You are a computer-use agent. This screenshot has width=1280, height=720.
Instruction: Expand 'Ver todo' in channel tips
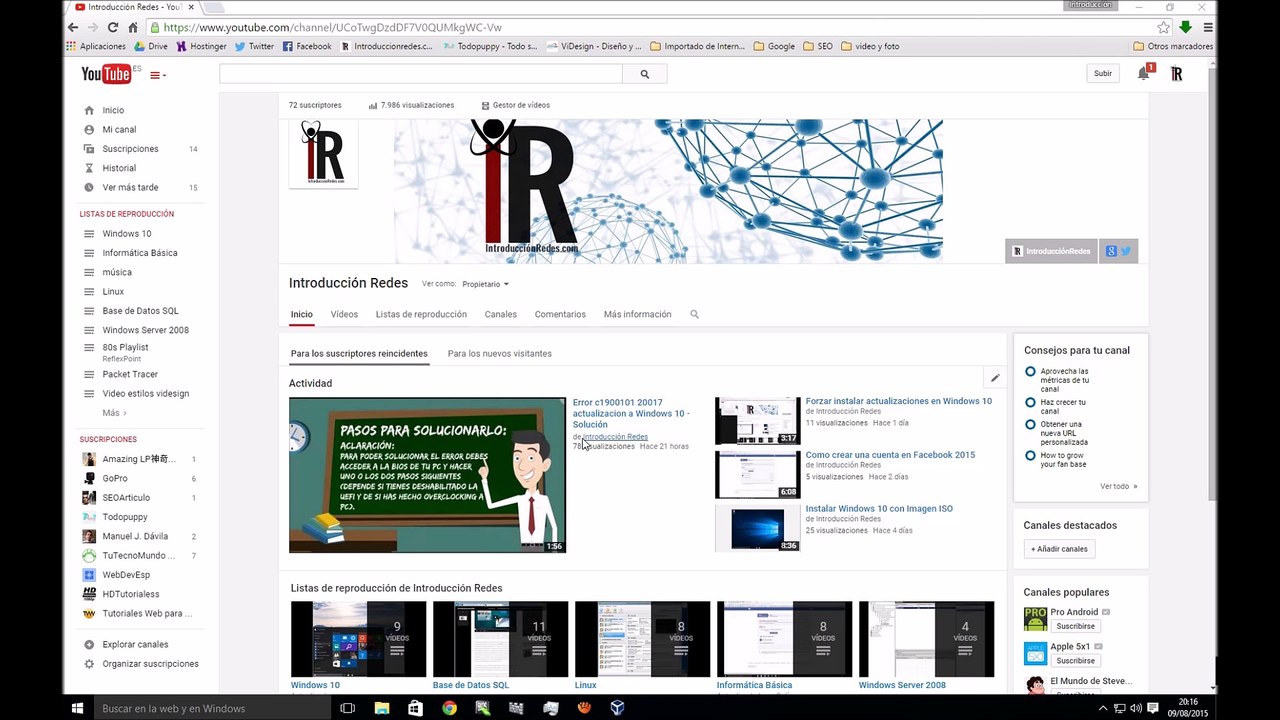[1118, 486]
